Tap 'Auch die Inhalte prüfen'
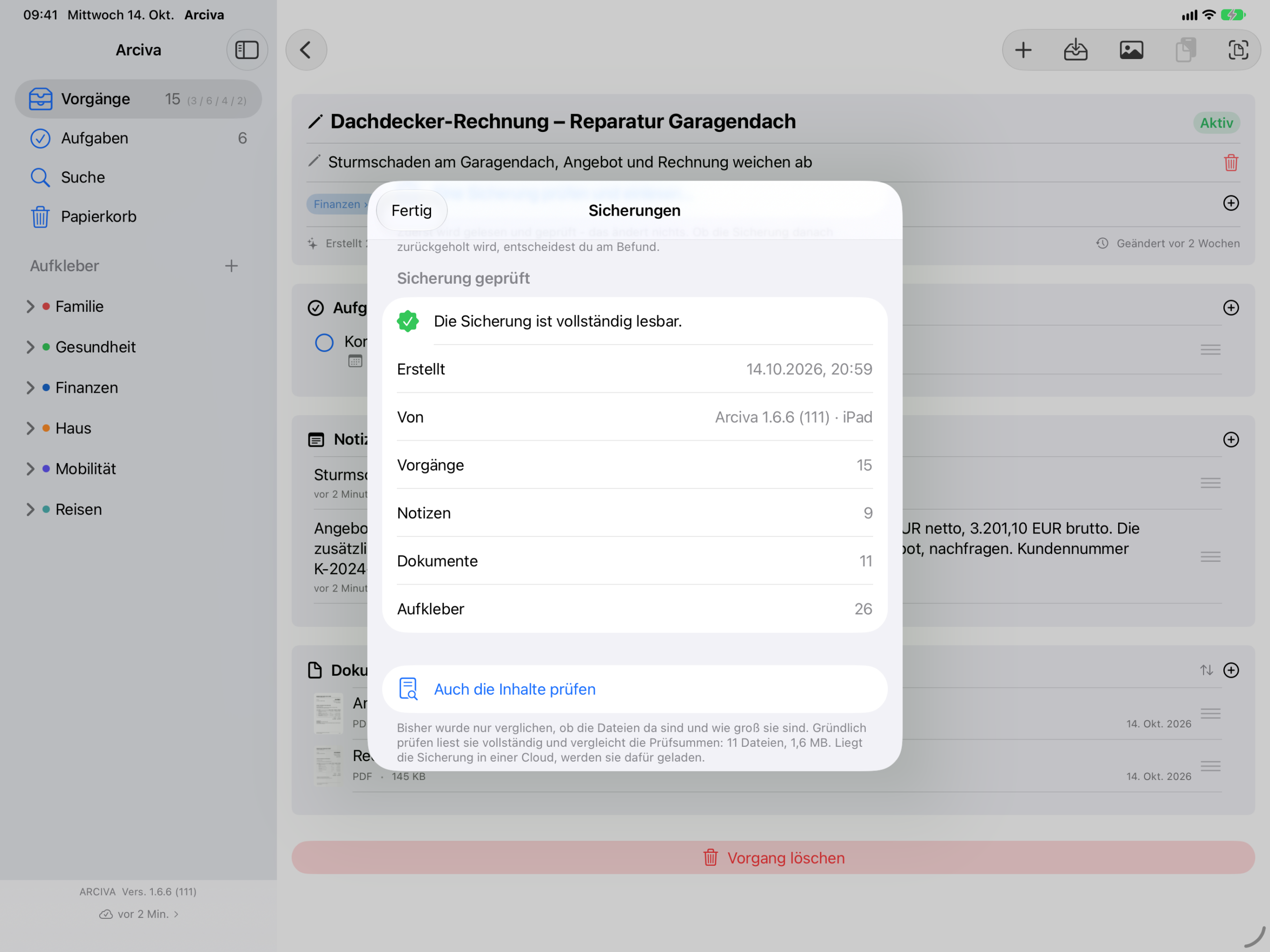The image size is (1270, 952). tap(635, 689)
